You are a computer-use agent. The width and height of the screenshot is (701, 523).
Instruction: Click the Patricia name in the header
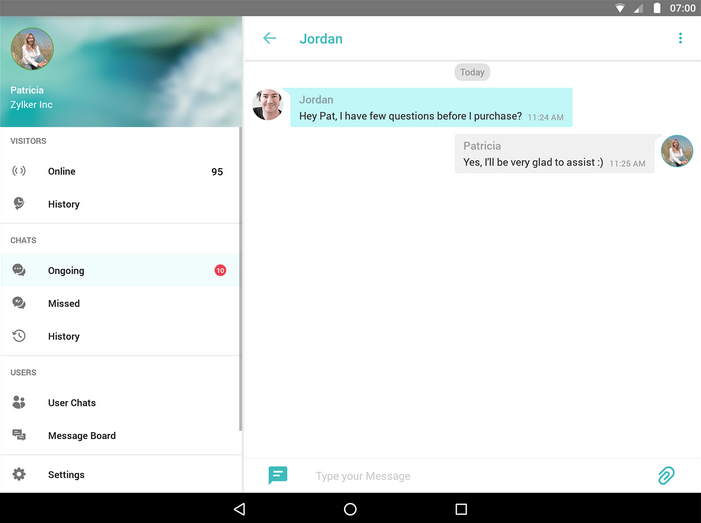point(27,90)
